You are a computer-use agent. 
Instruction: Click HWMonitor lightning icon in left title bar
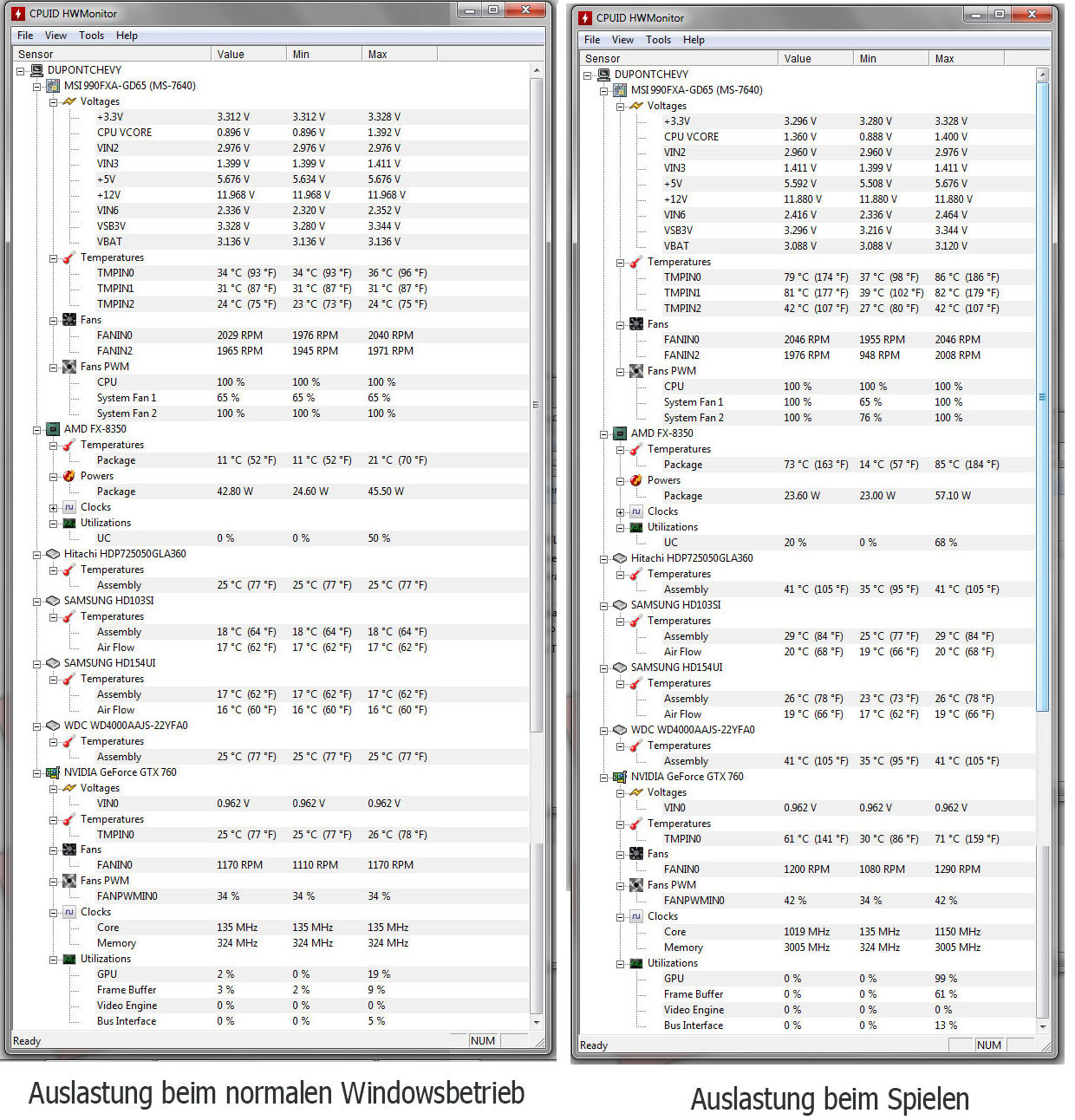(x=18, y=13)
